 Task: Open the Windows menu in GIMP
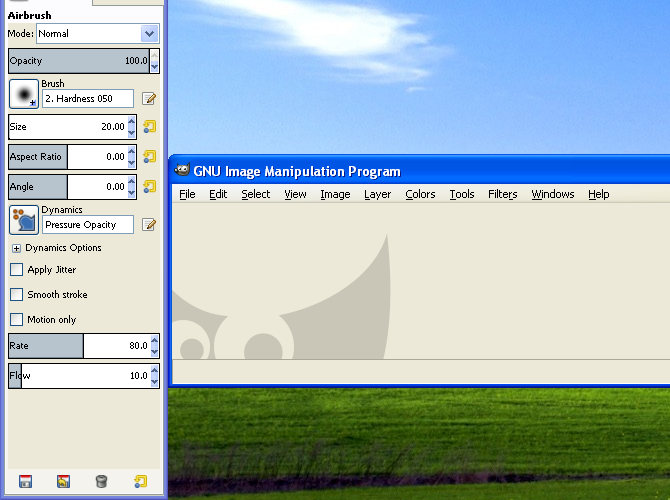pos(552,194)
